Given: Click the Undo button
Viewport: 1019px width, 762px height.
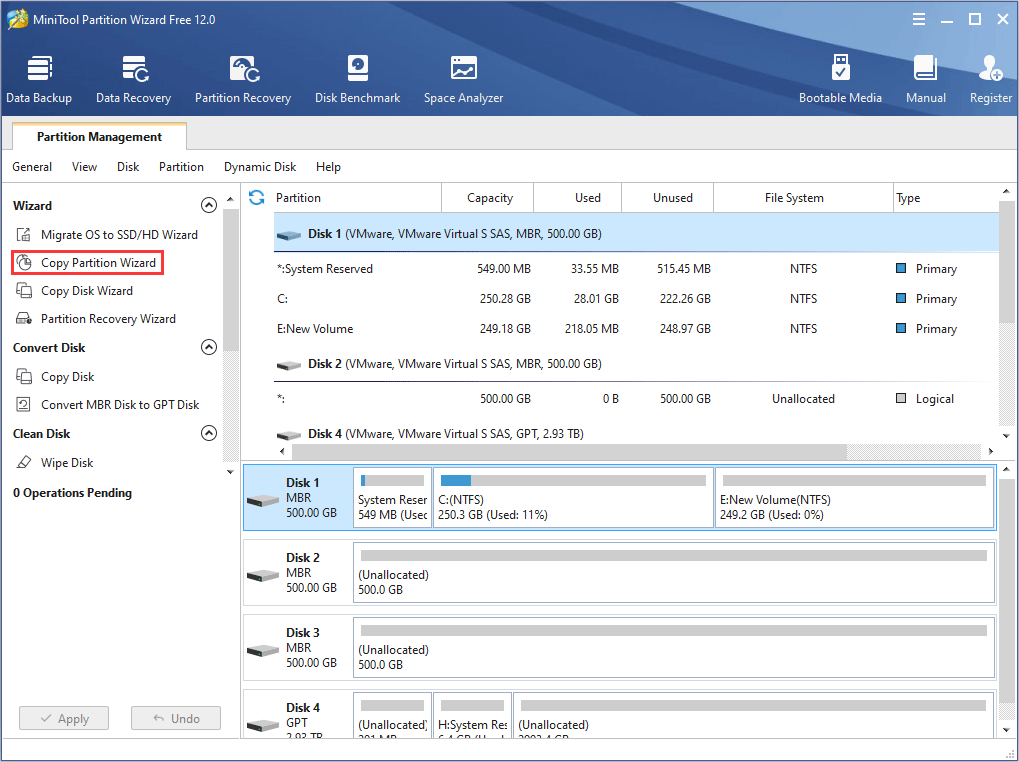Looking at the screenshot, I should tap(176, 718).
